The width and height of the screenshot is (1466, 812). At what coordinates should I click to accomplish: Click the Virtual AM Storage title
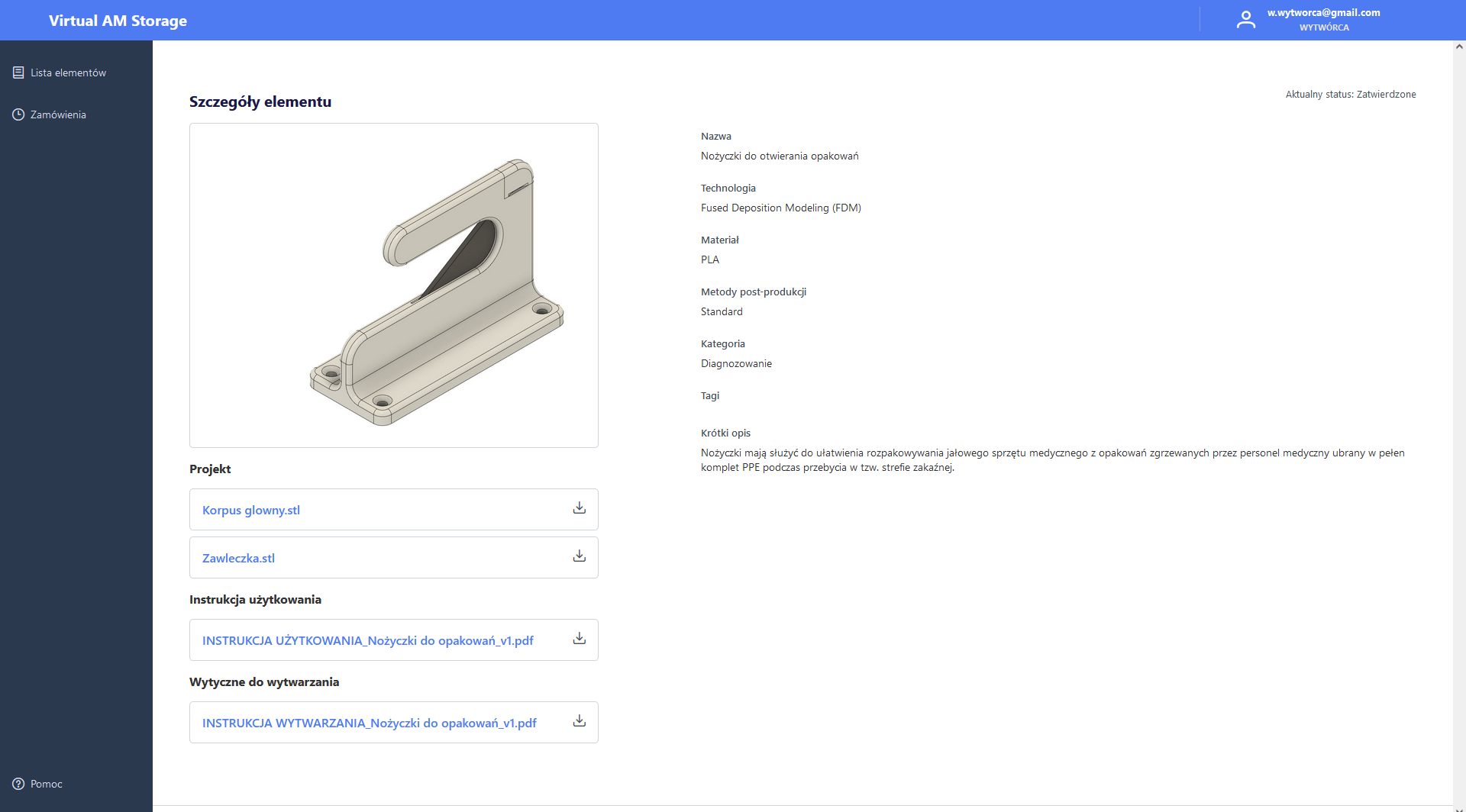click(117, 20)
